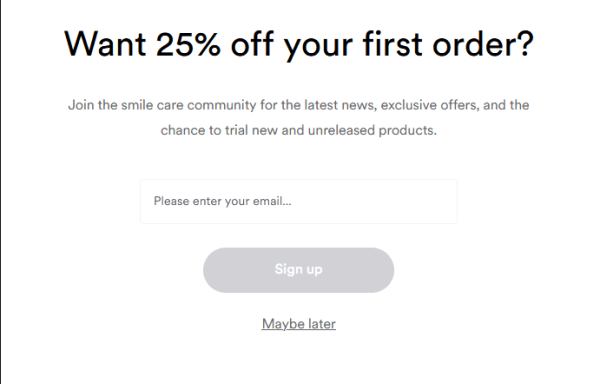Place cursor in the email placeholder text
The height and width of the screenshot is (384, 600).
click(x=222, y=201)
